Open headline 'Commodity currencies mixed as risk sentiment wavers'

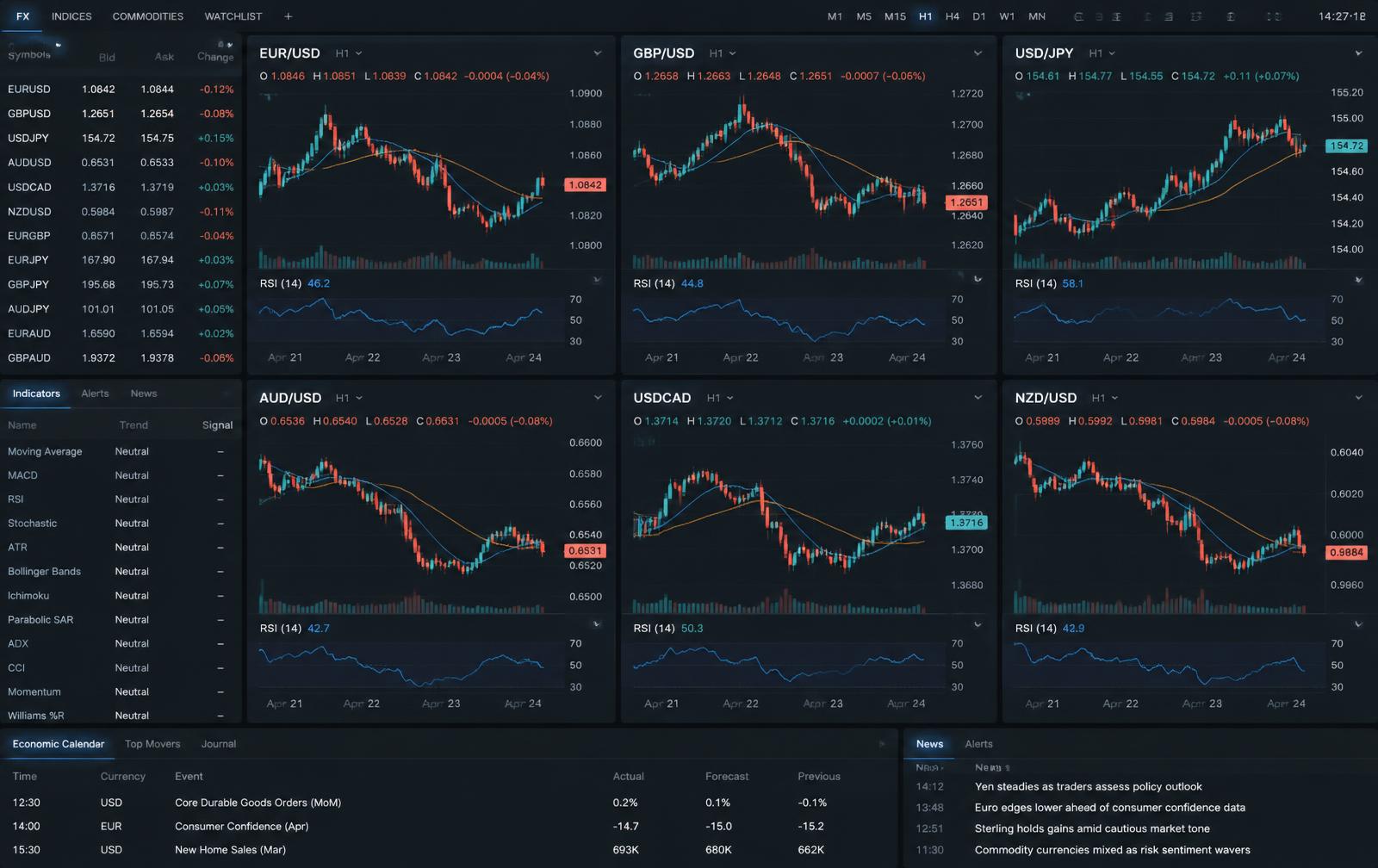1112,850
